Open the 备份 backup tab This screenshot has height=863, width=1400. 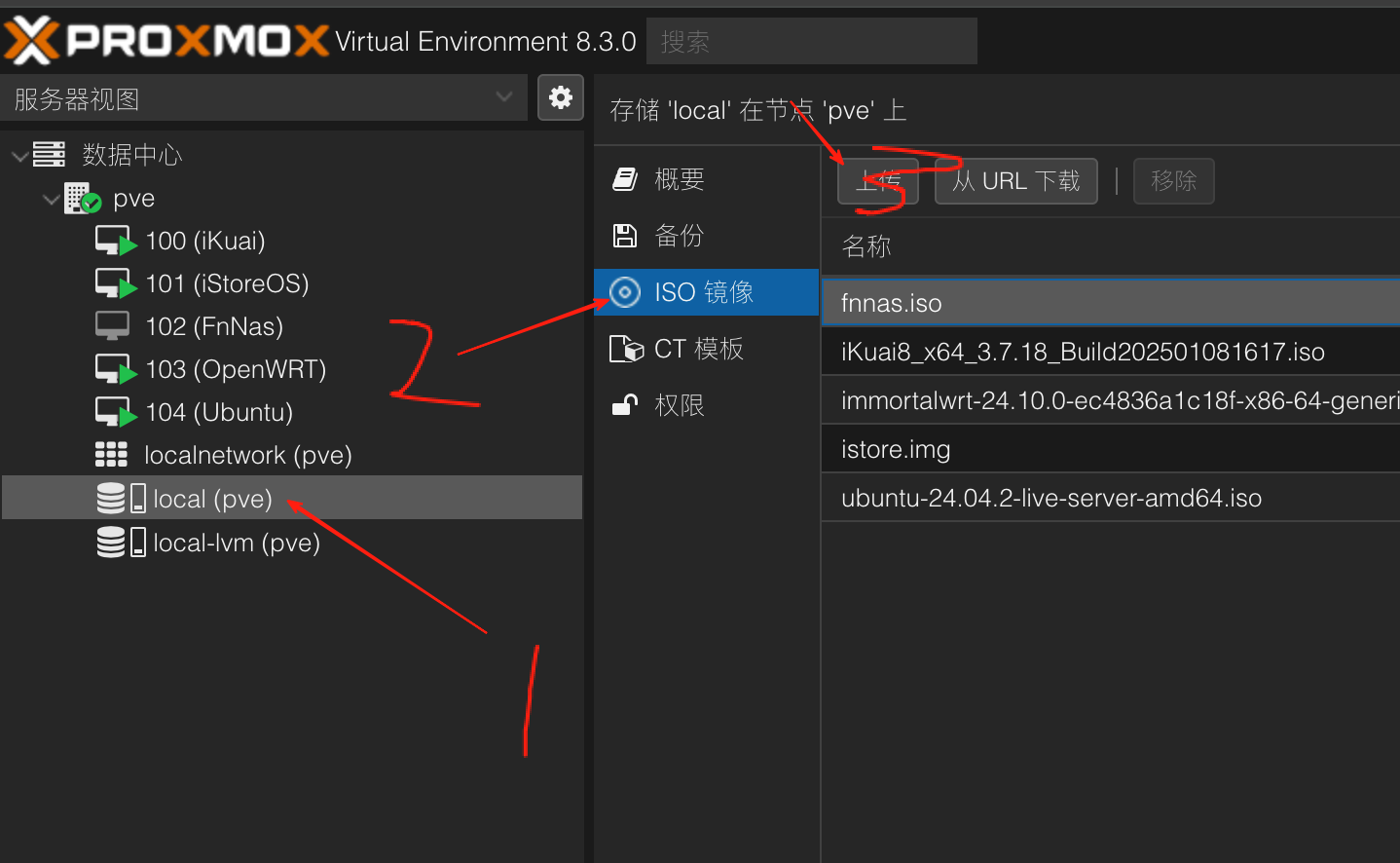(x=706, y=236)
